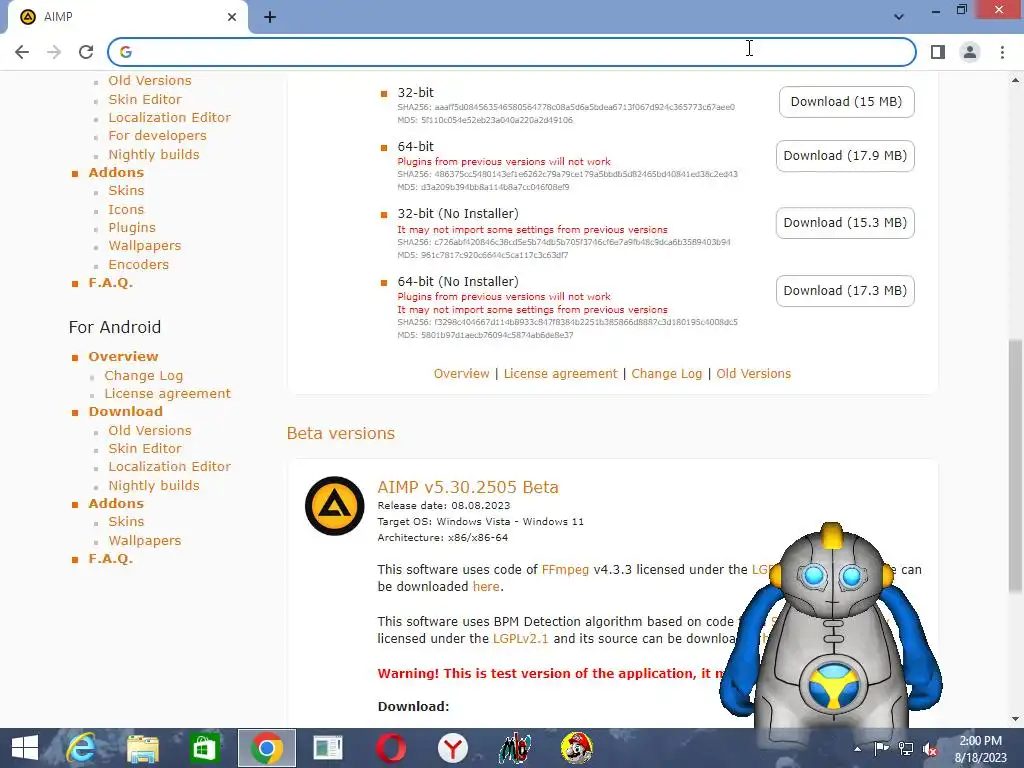Click the Action Center flag icon
The width and height of the screenshot is (1024, 768).
pyautogui.click(x=881, y=748)
